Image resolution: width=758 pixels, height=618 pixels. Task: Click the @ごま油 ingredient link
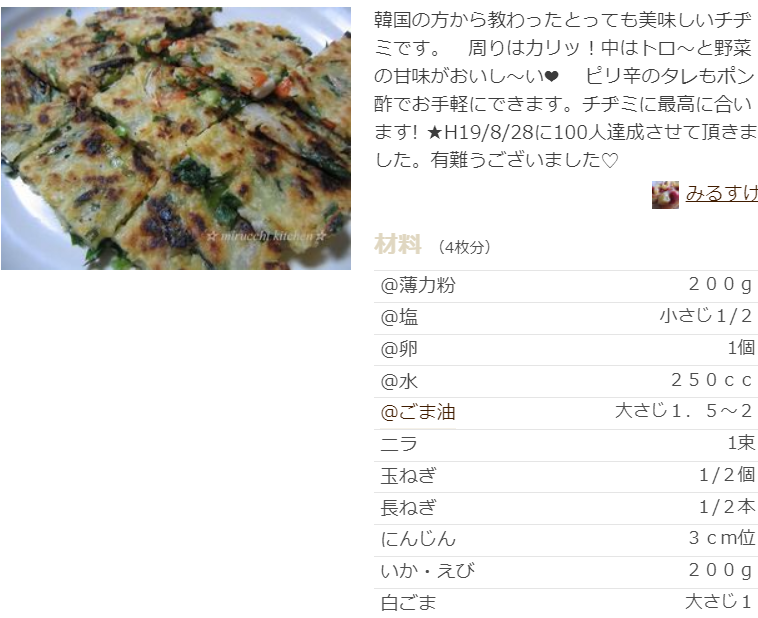pos(418,413)
